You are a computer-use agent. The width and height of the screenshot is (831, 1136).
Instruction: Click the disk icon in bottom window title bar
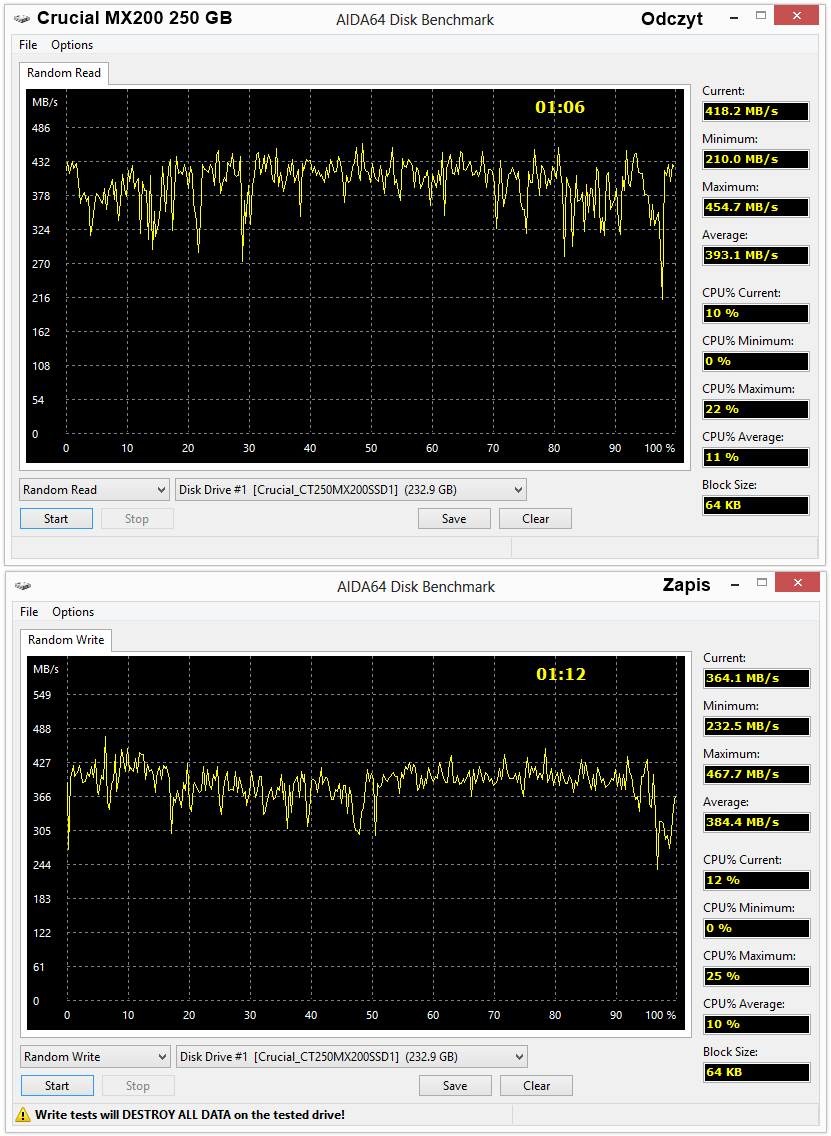(x=22, y=585)
